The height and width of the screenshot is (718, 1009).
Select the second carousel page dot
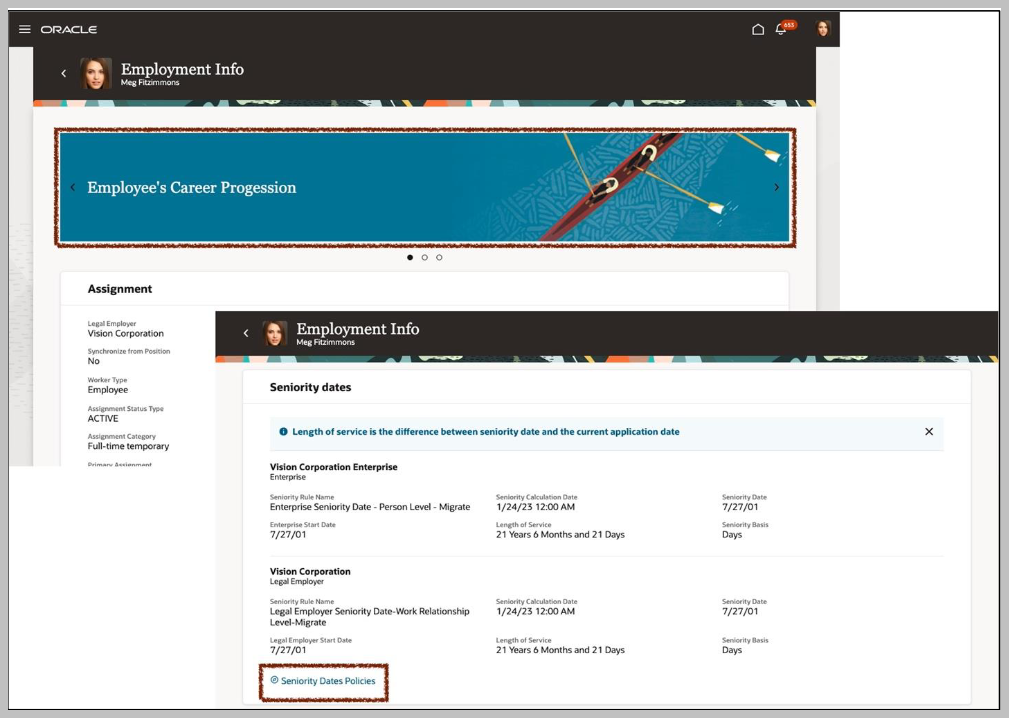tap(425, 257)
